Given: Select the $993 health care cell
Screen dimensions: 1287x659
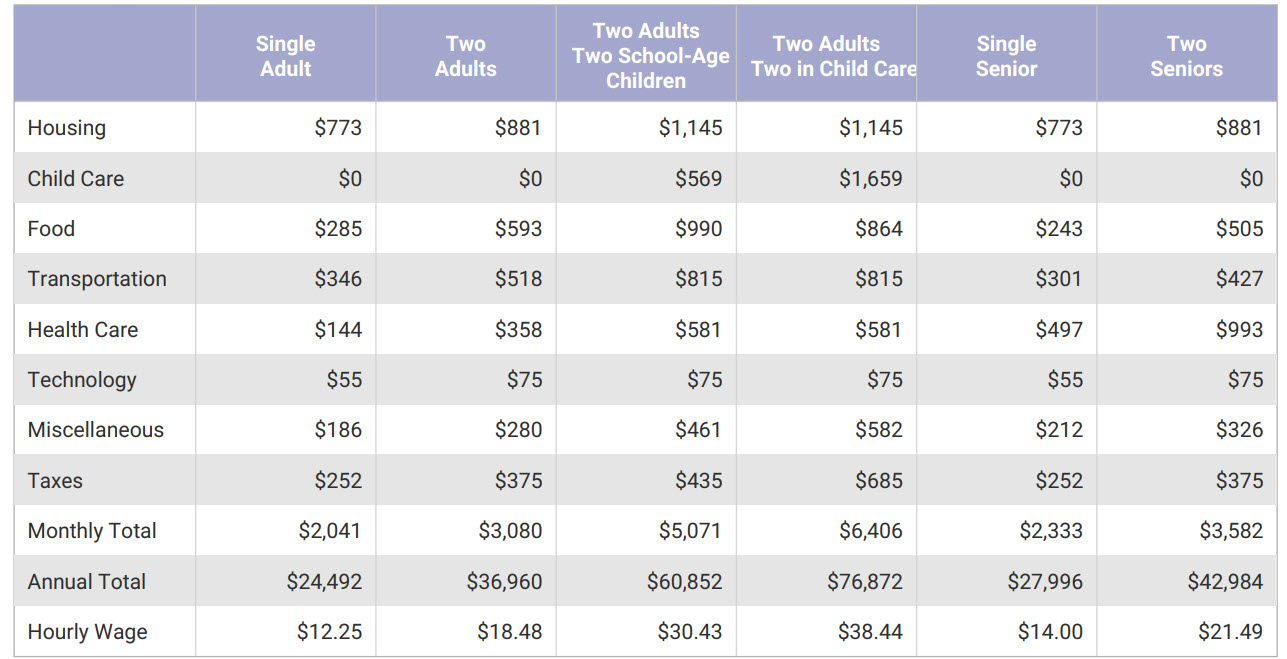Looking at the screenshot, I should pos(1239,330).
